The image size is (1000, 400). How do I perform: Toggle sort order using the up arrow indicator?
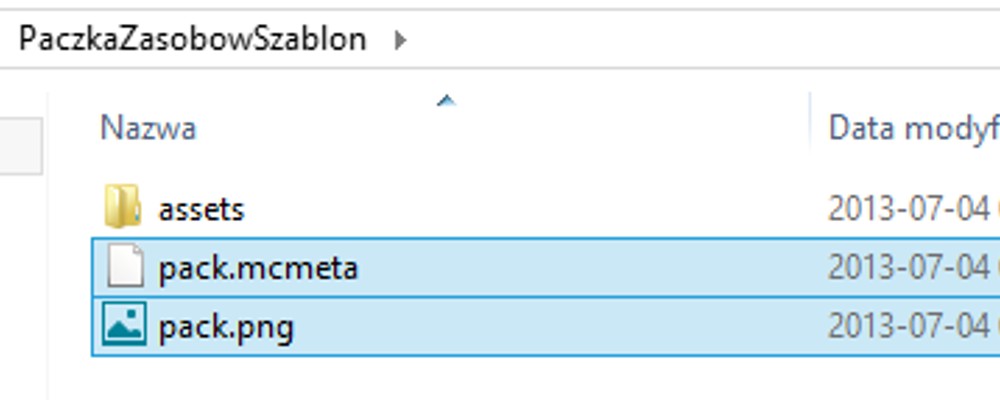pyautogui.click(x=446, y=100)
